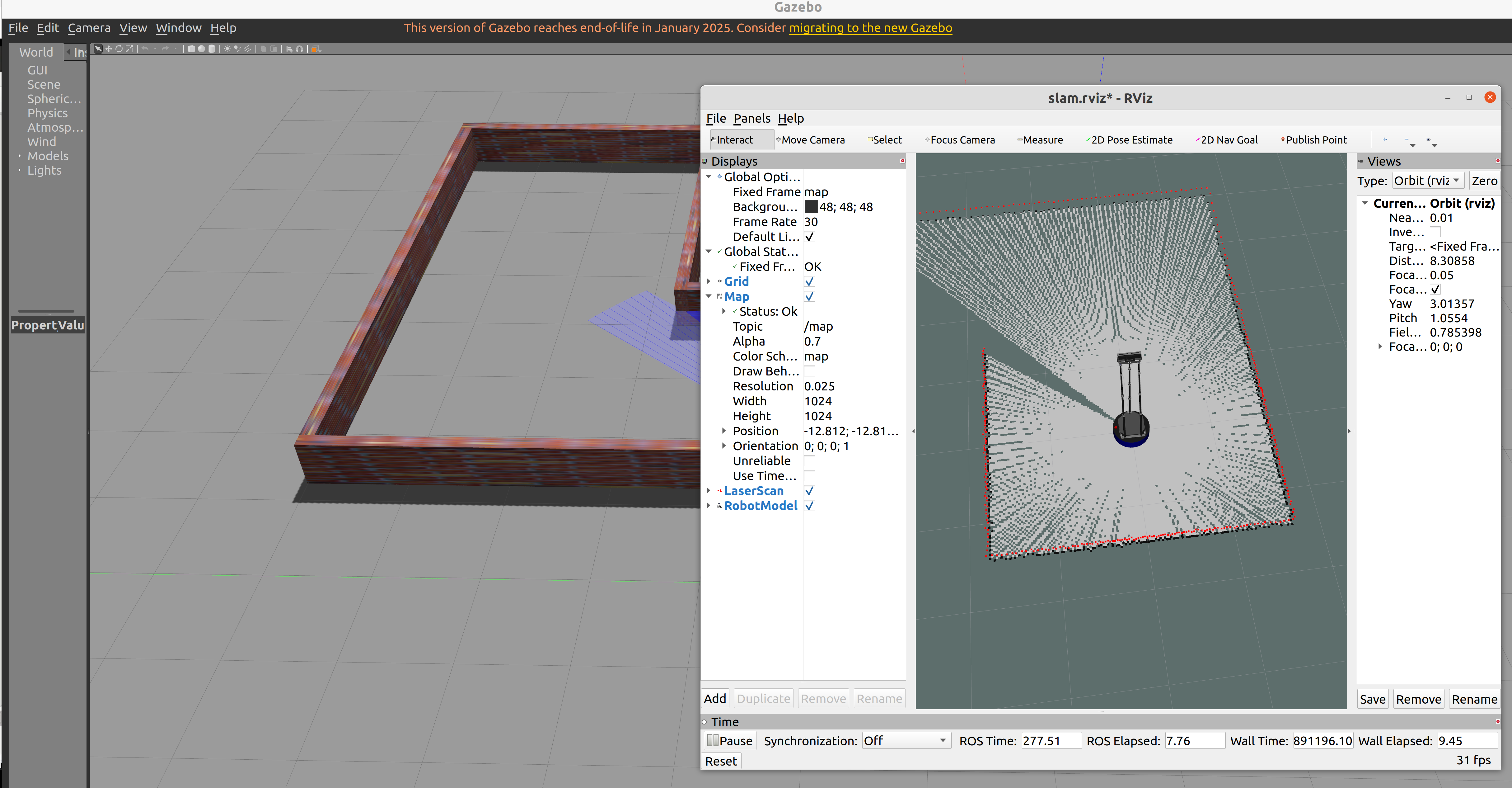Activate the Publish Point tool
The image size is (1512, 788).
coord(1315,140)
